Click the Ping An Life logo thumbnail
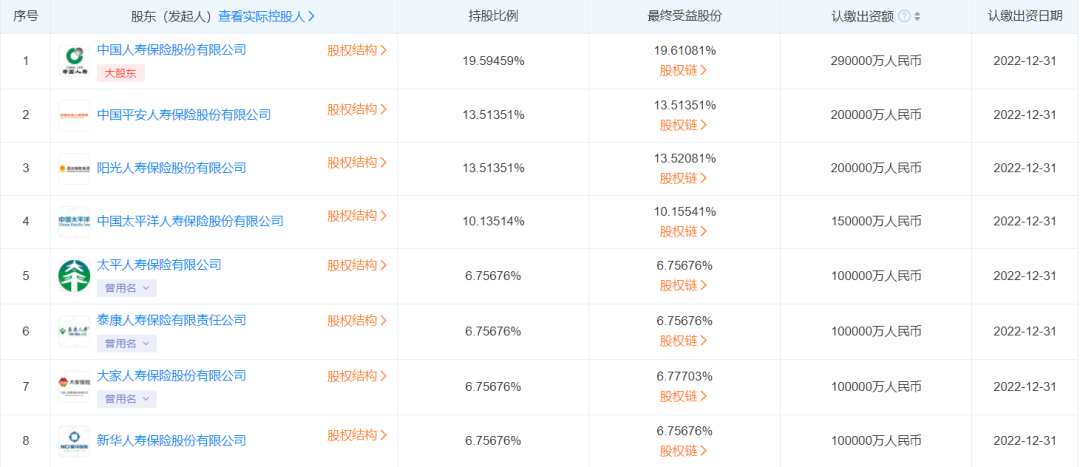The image size is (1080, 467). pos(74,116)
